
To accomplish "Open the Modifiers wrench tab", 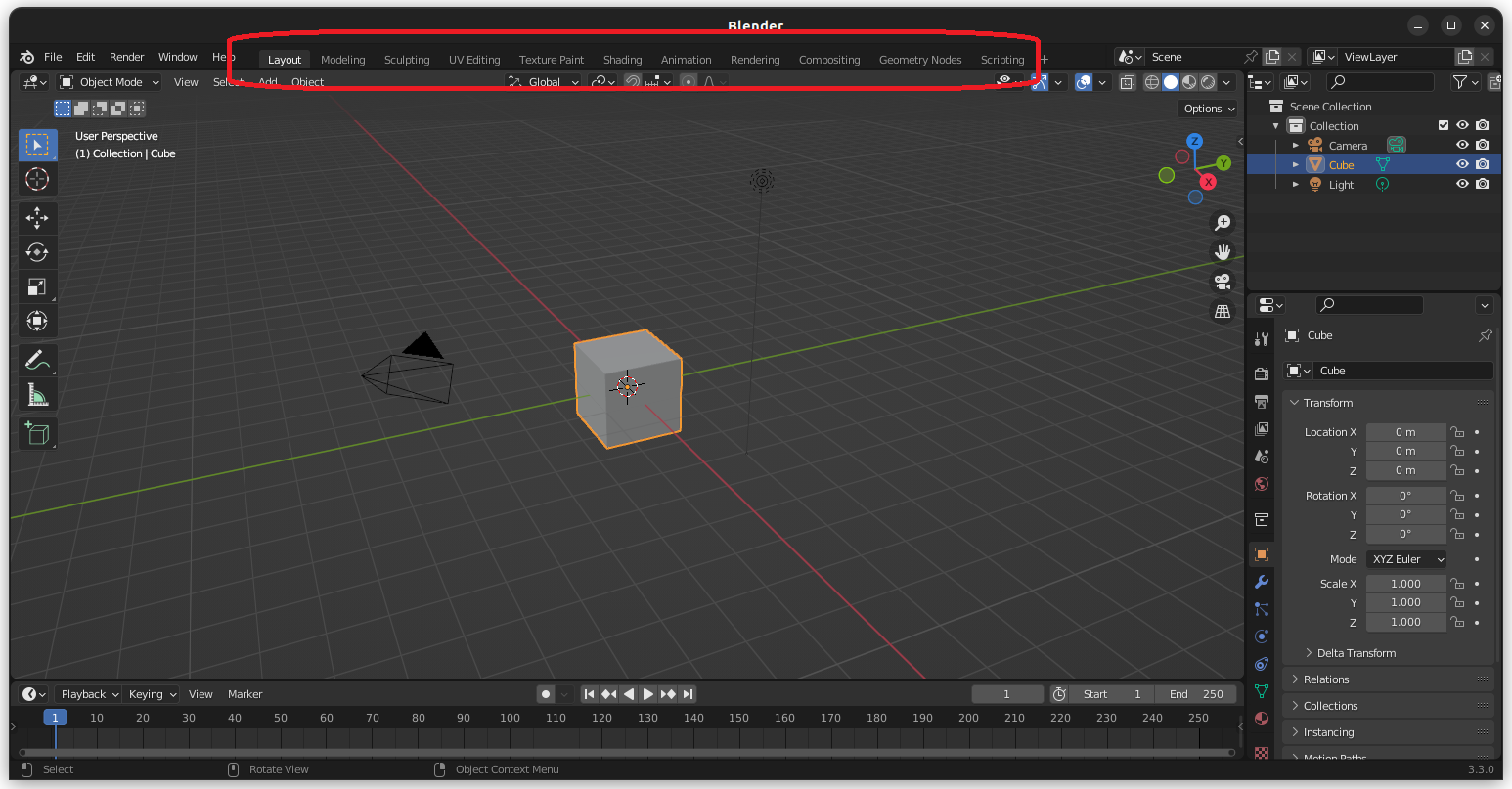I will pos(1262,582).
